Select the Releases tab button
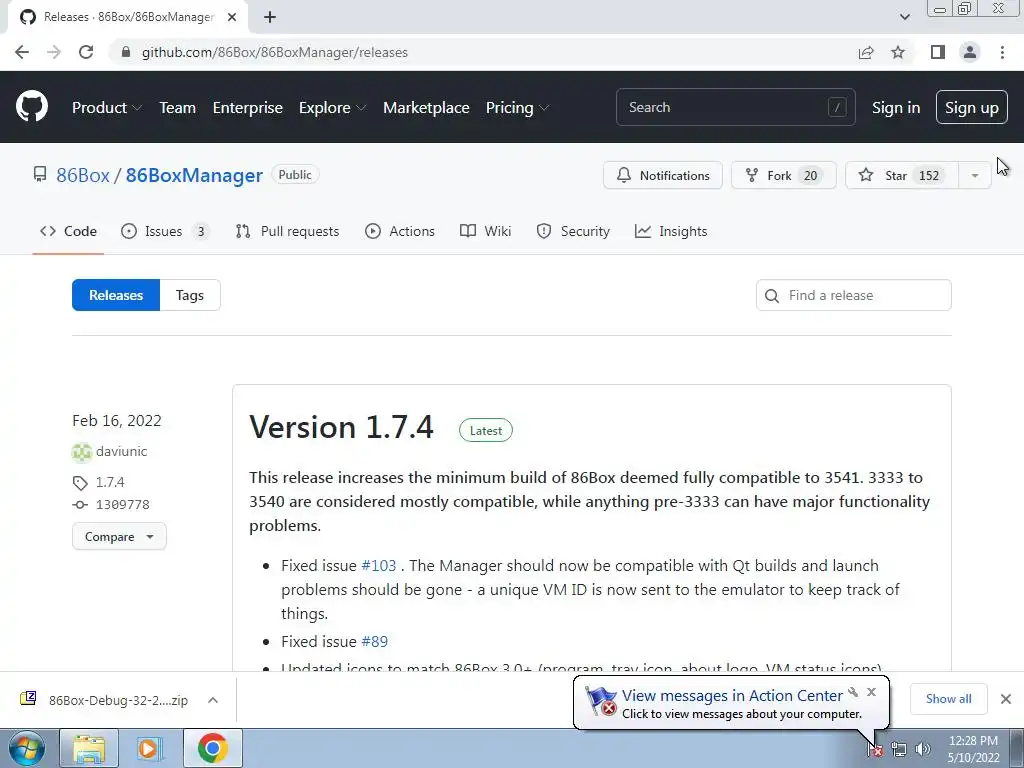Image resolution: width=1024 pixels, height=768 pixels. tap(116, 295)
